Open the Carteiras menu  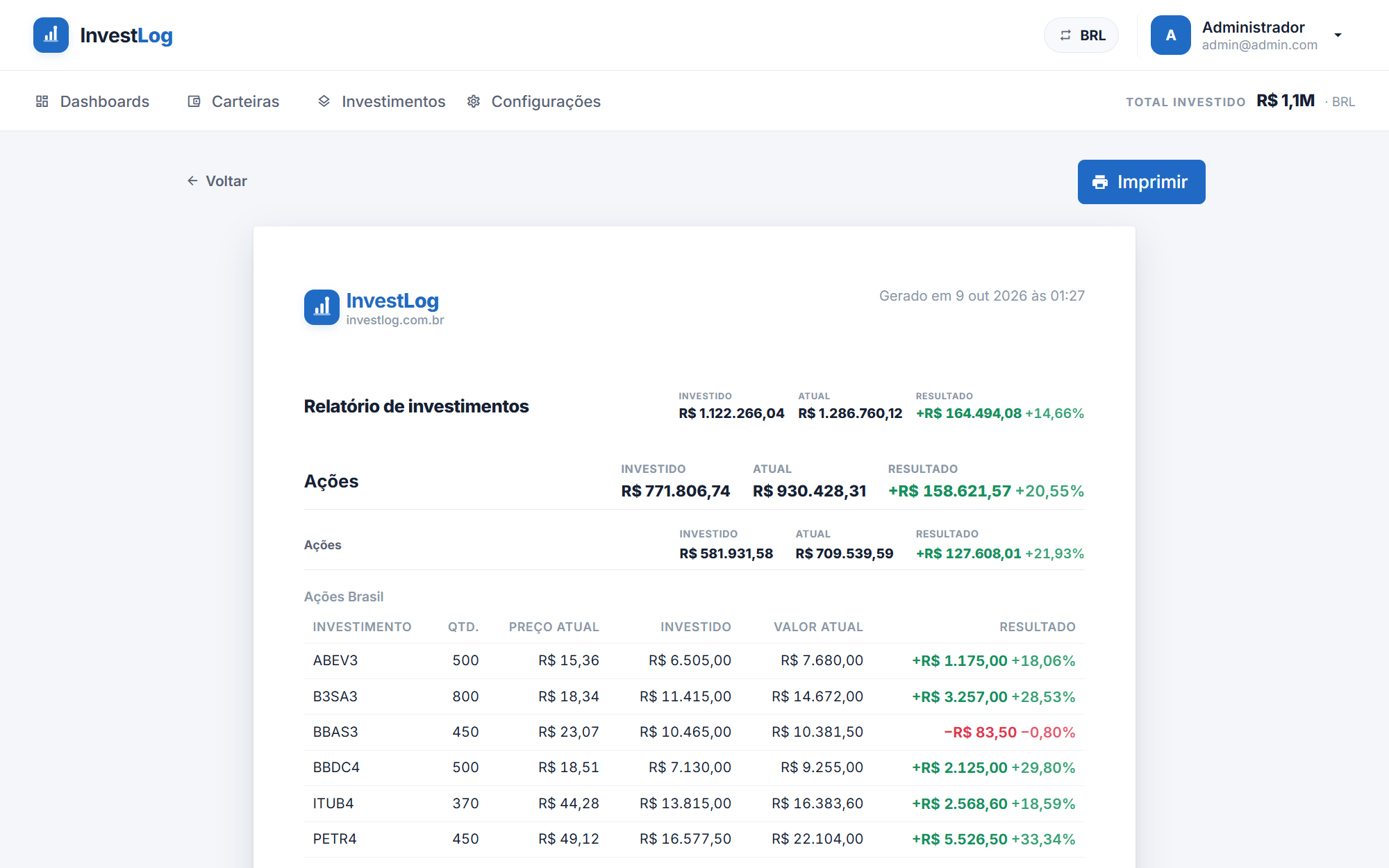pyautogui.click(x=233, y=101)
